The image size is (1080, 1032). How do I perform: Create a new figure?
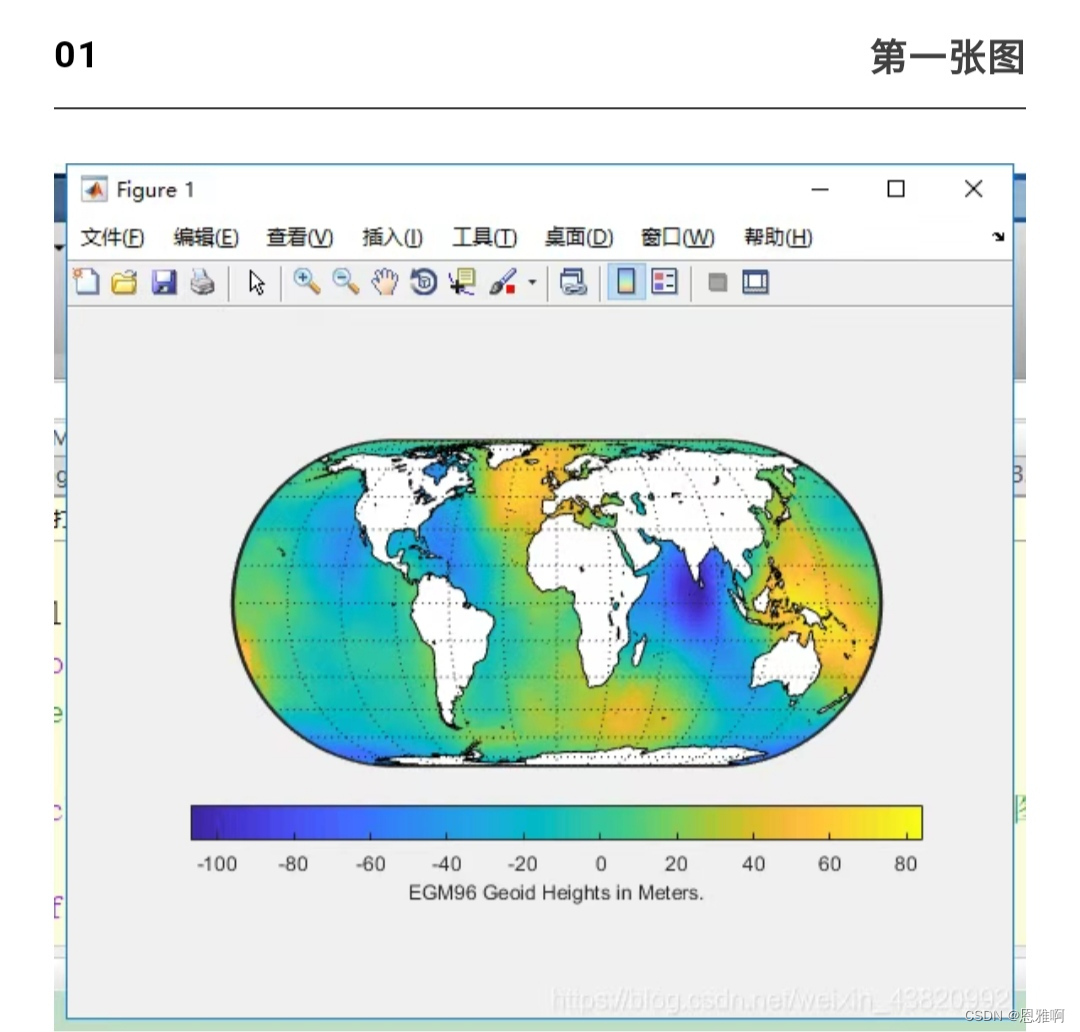click(x=87, y=282)
